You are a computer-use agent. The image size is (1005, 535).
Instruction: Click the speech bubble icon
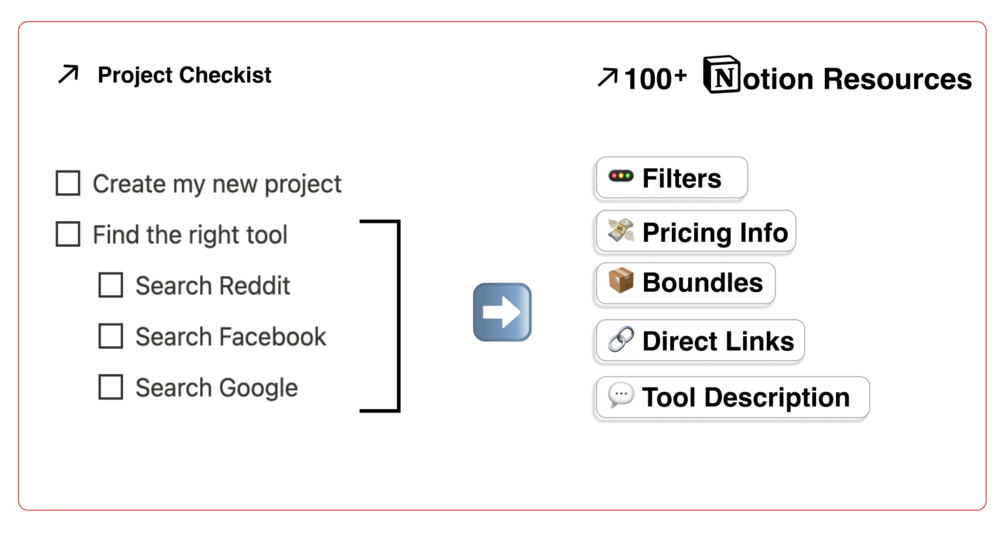click(x=621, y=396)
